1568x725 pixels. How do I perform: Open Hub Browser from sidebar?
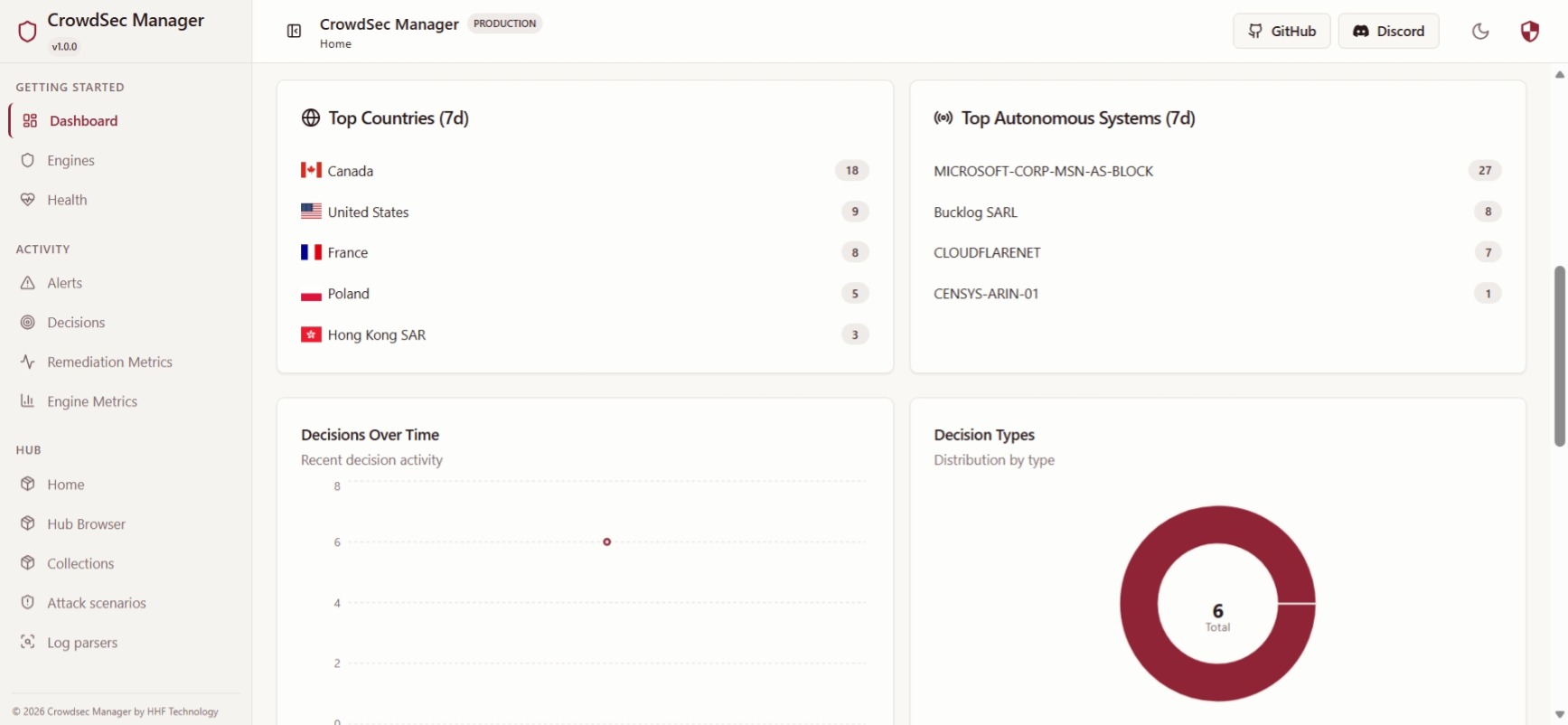tap(86, 524)
